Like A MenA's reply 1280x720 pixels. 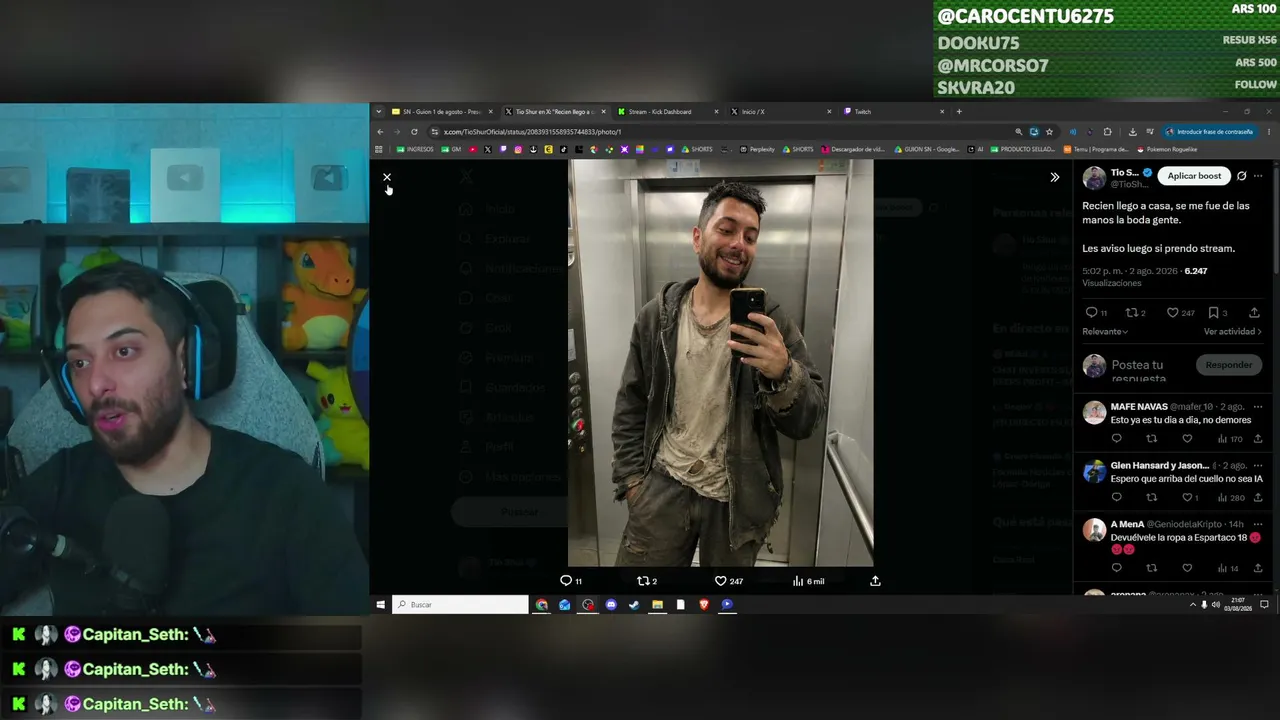[x=1187, y=568]
